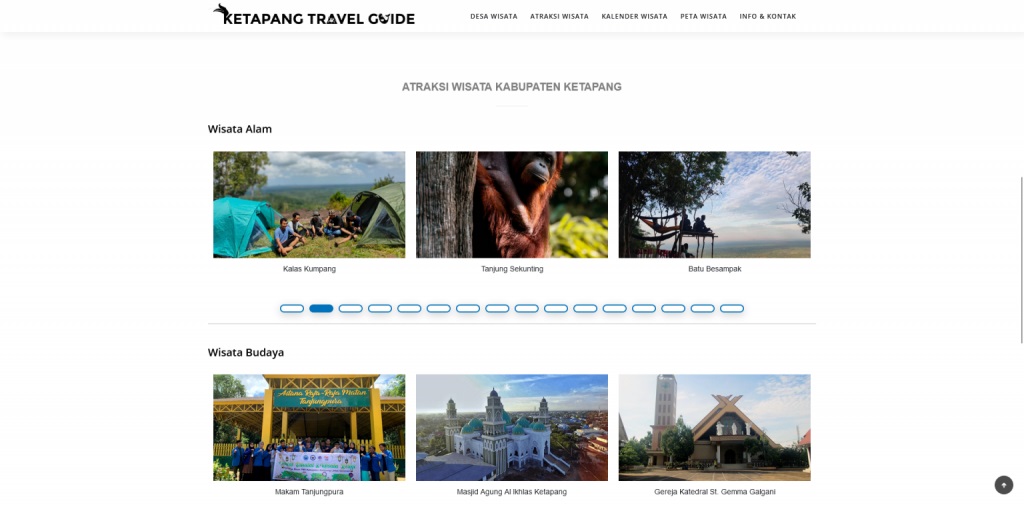Viewport: 1024px width, 505px height.
Task: Select the active filled carousel indicator
Action: point(321,308)
